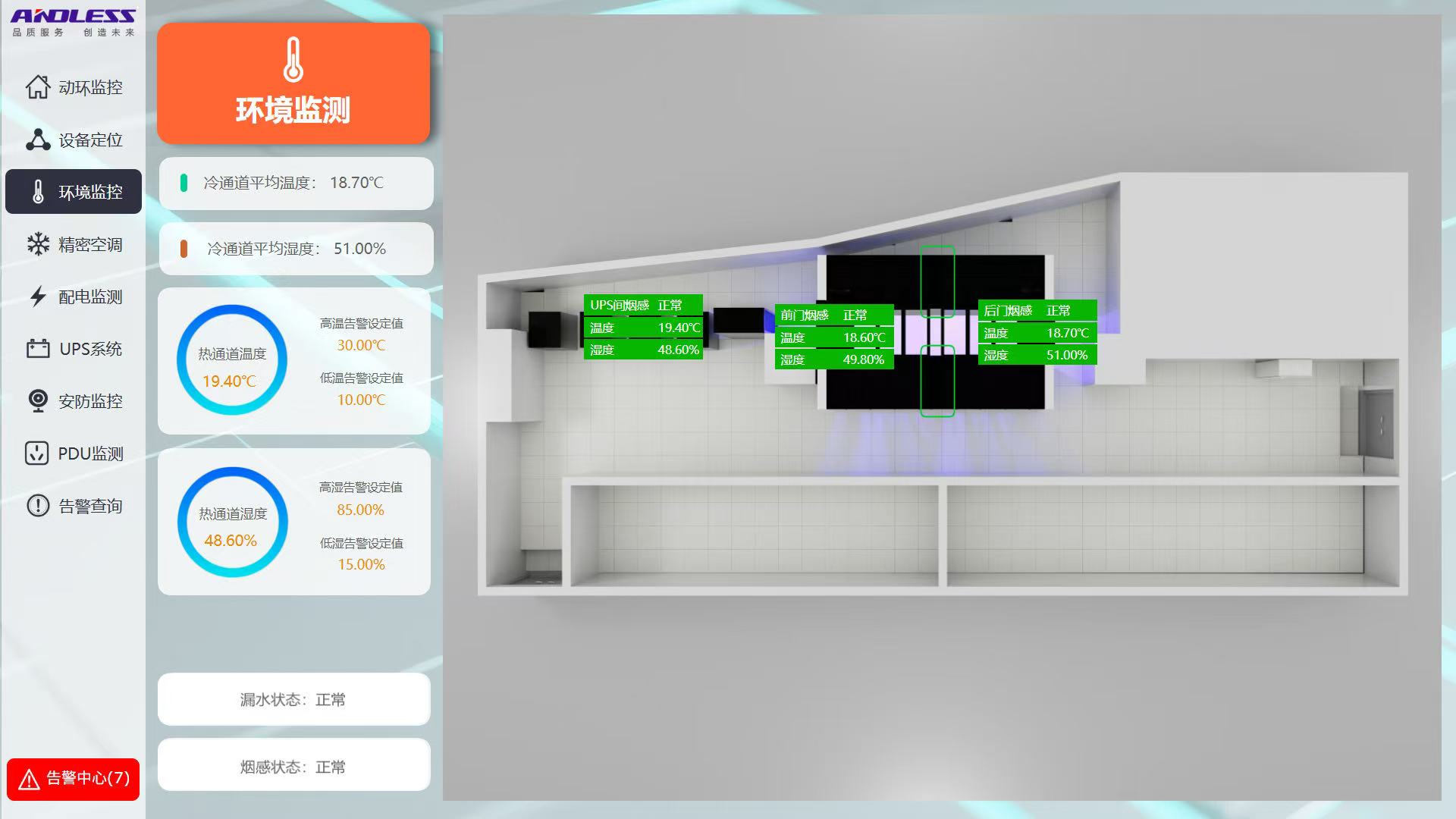Click the green cold aisle temperature indicator

point(184,183)
